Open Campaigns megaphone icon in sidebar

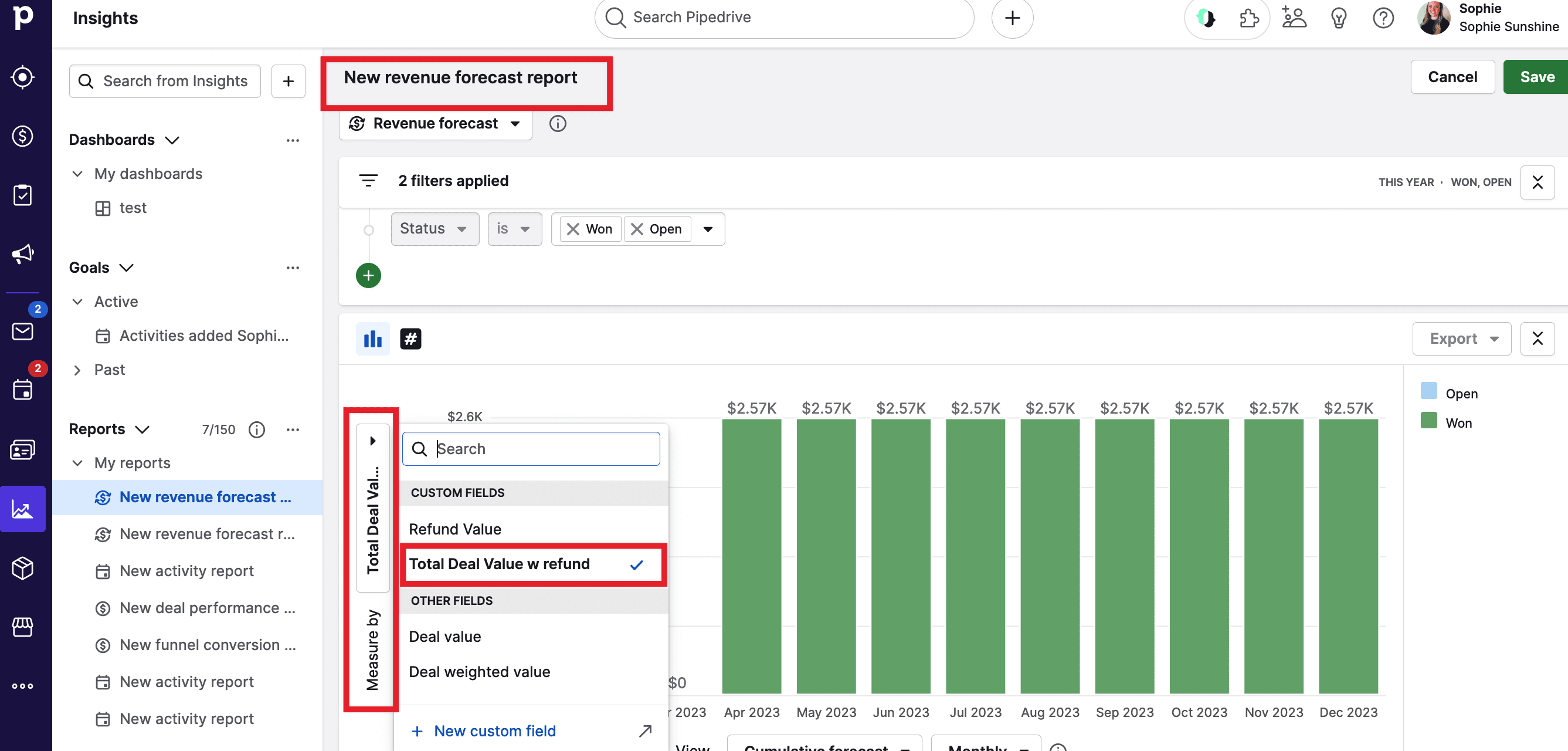(22, 253)
